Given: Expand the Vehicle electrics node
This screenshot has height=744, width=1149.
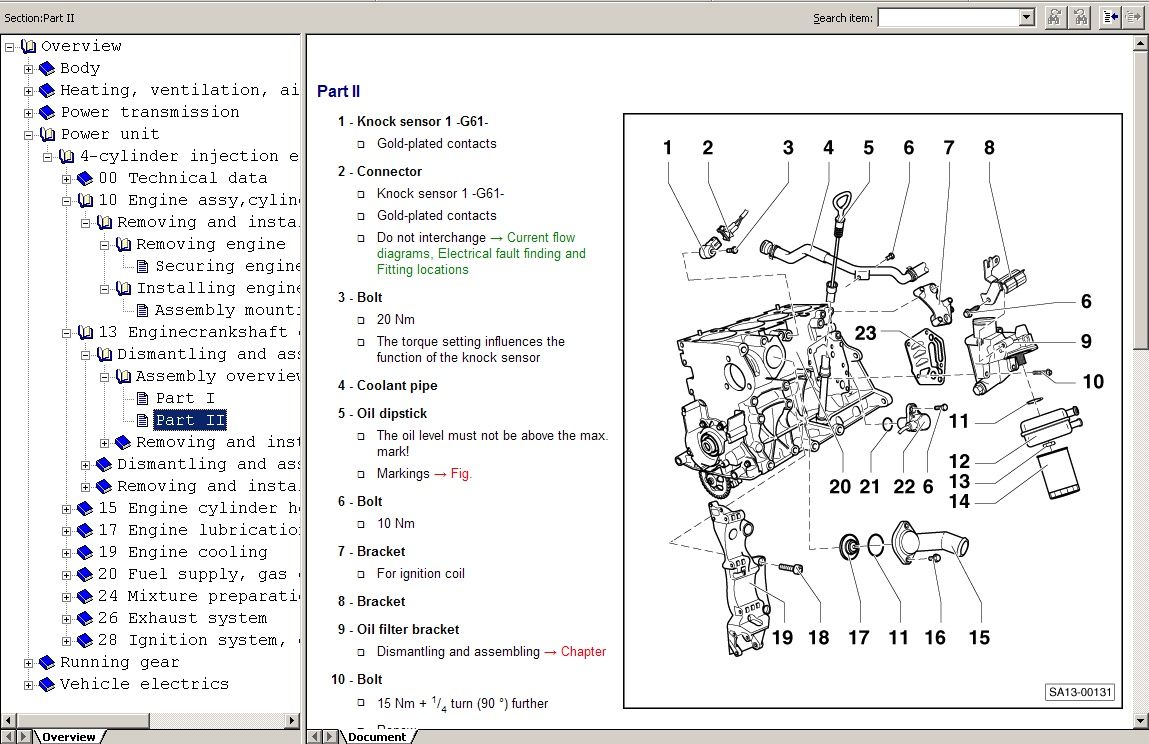Looking at the screenshot, I should pos(29,685).
